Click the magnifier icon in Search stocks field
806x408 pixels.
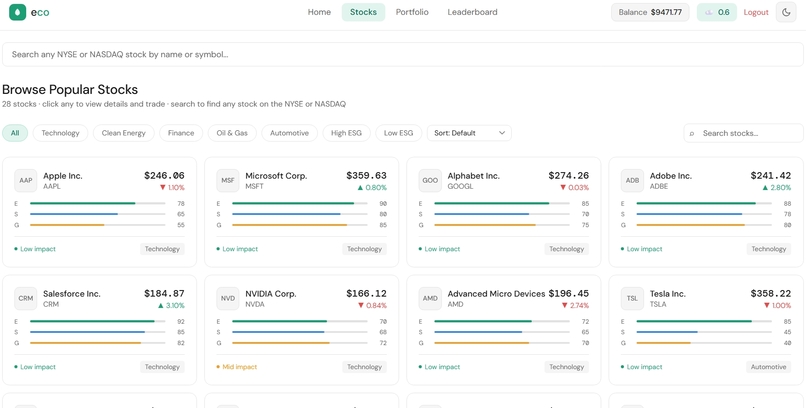(692, 134)
